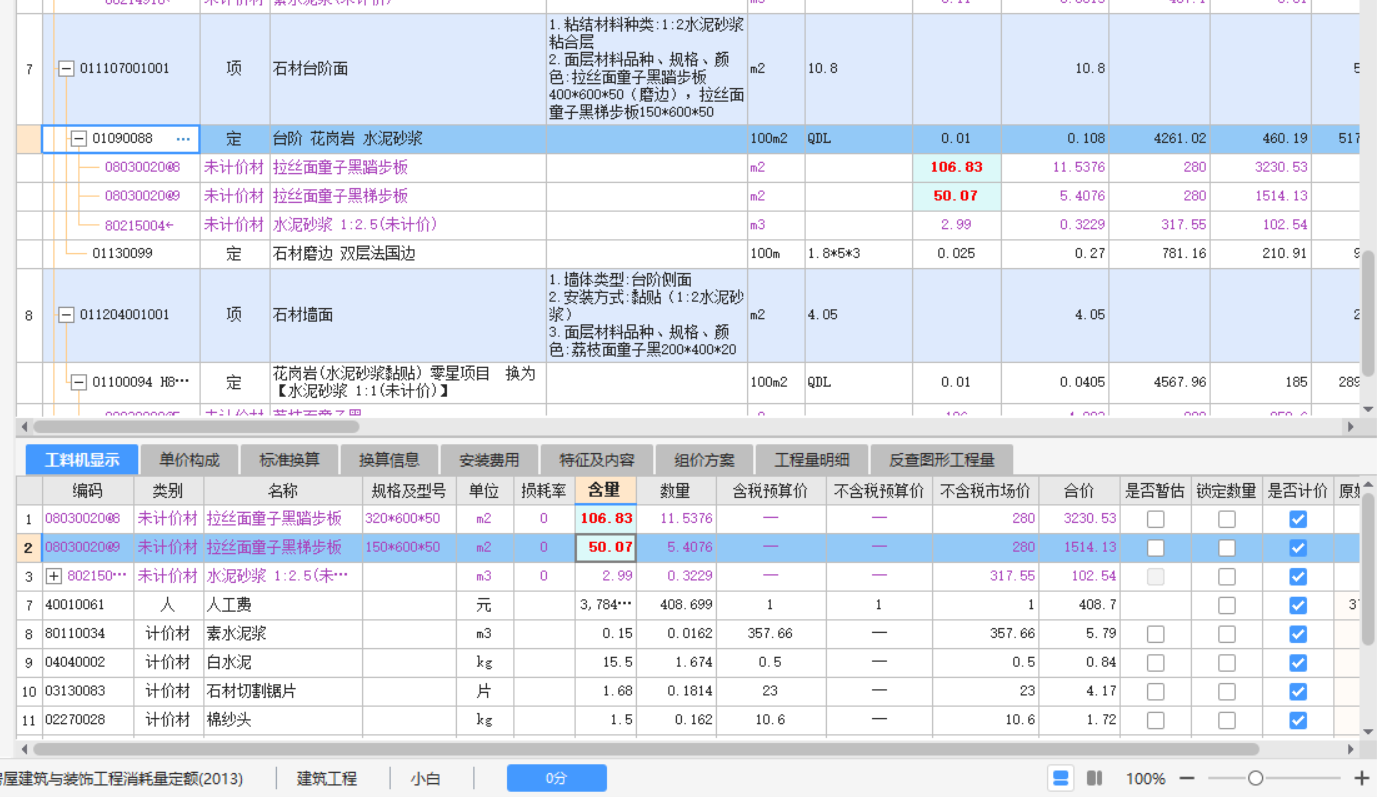Uncheck 是否计价 for 石材切割锯片 row
The width and height of the screenshot is (1377, 797).
1298,692
